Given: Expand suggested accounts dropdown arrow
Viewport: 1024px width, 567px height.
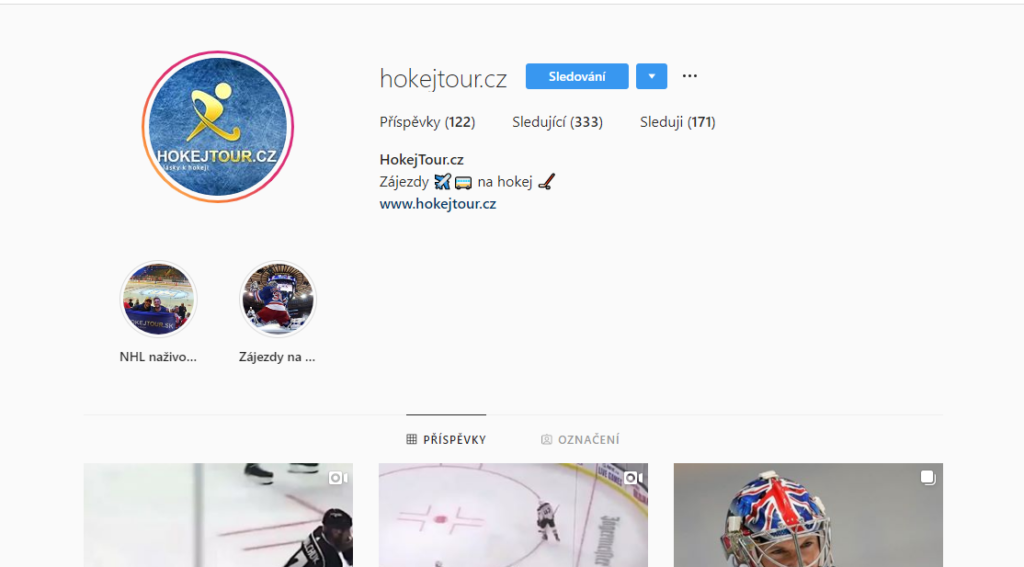Looking at the screenshot, I should [x=652, y=76].
